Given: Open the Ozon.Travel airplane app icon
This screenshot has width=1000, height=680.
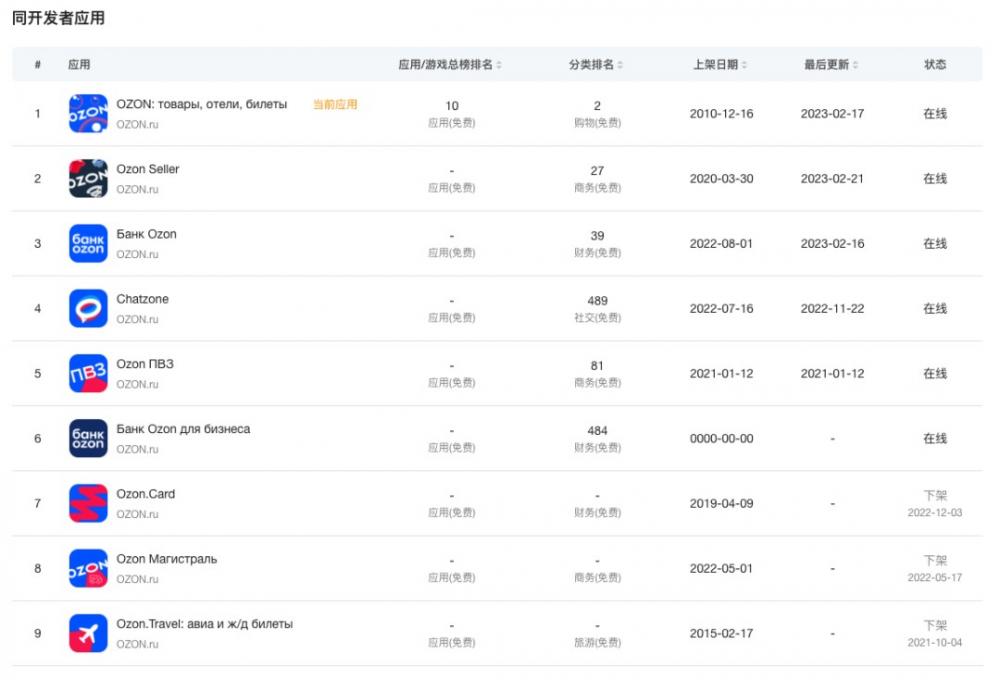Looking at the screenshot, I should click(x=88, y=634).
